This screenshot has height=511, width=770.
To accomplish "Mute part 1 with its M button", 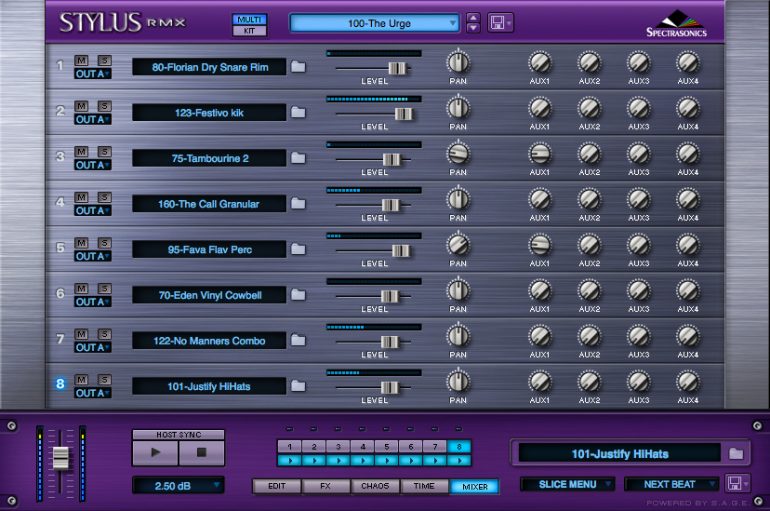I will [x=81, y=60].
